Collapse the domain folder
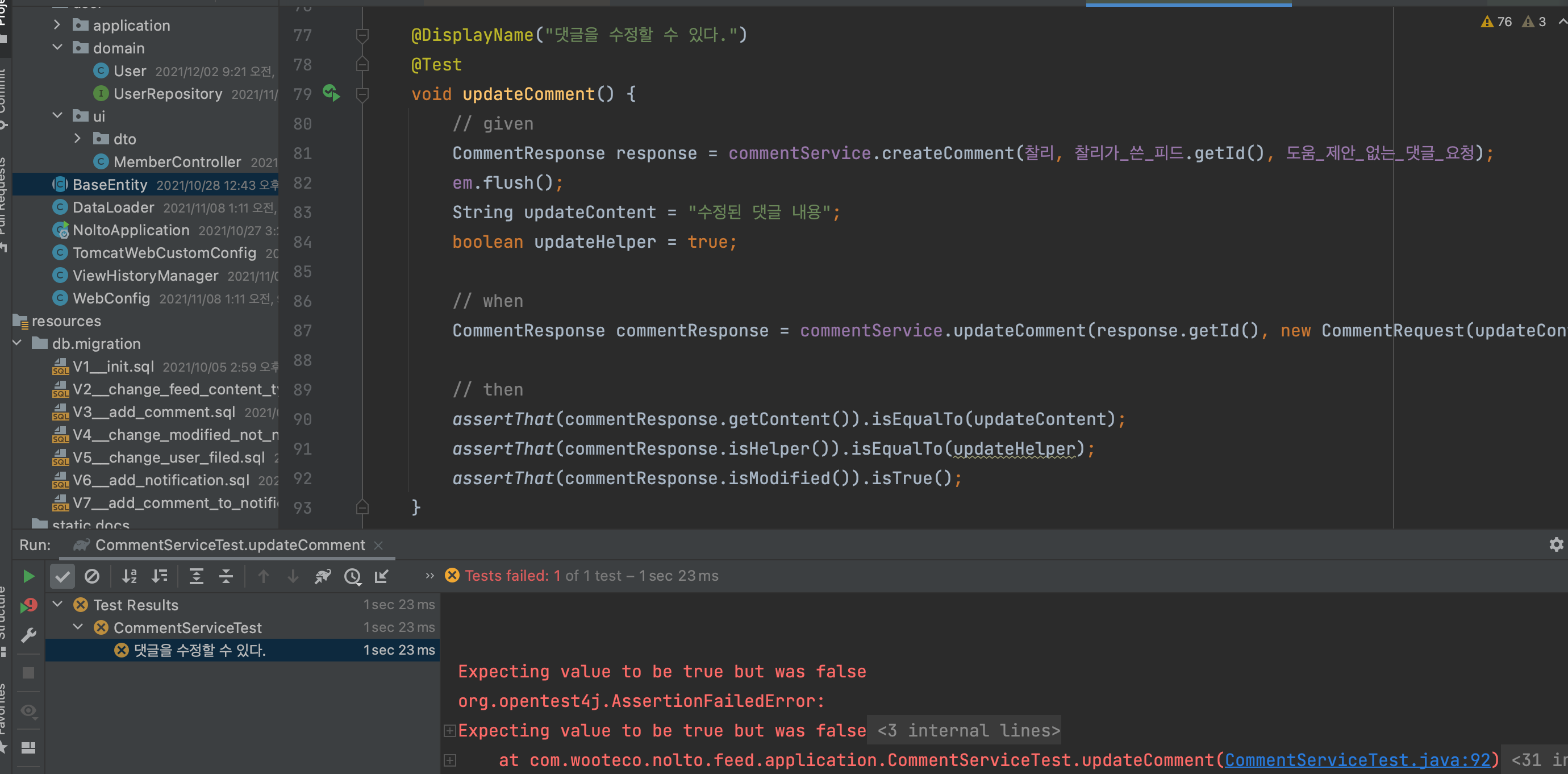 (x=57, y=48)
